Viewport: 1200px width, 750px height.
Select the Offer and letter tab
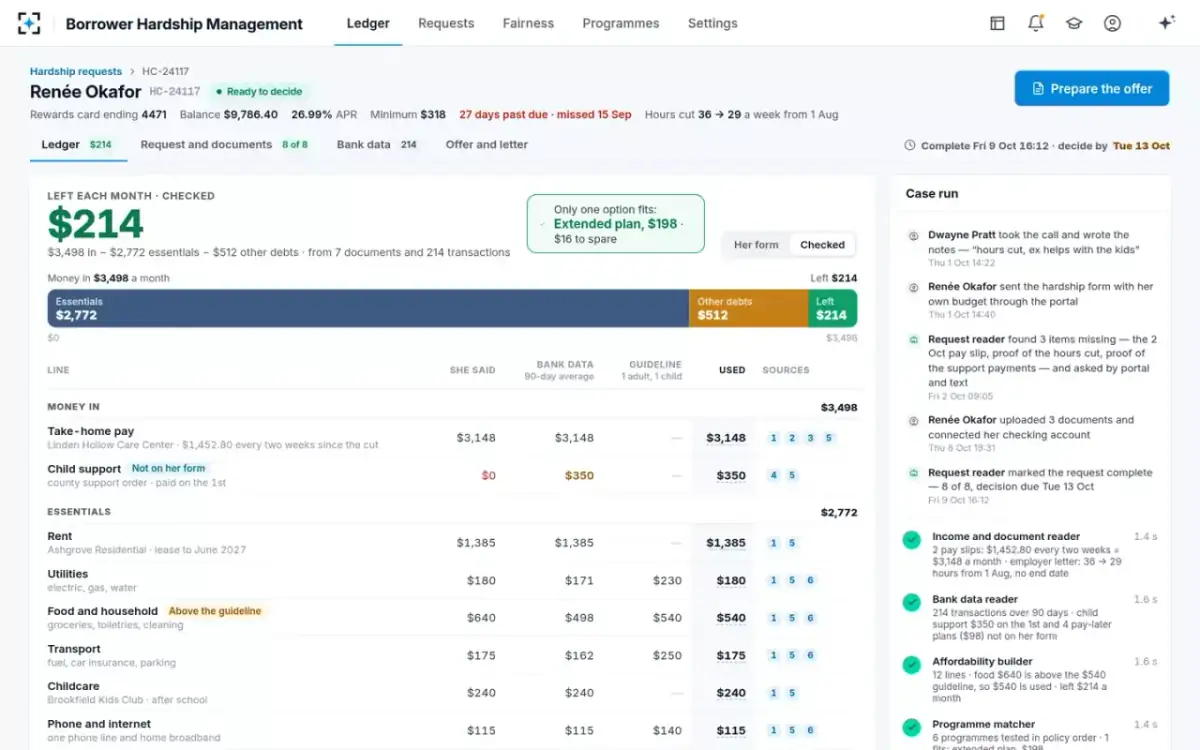click(x=486, y=145)
